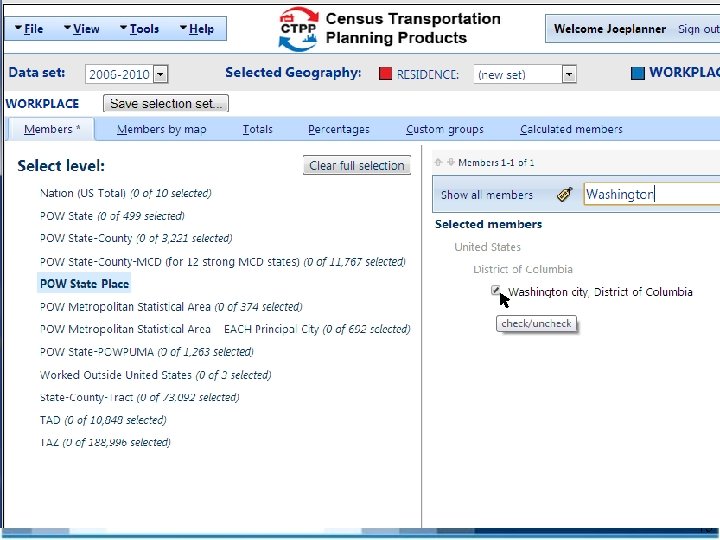720x540 pixels.
Task: Click the Save selection set button
Action: [166, 104]
